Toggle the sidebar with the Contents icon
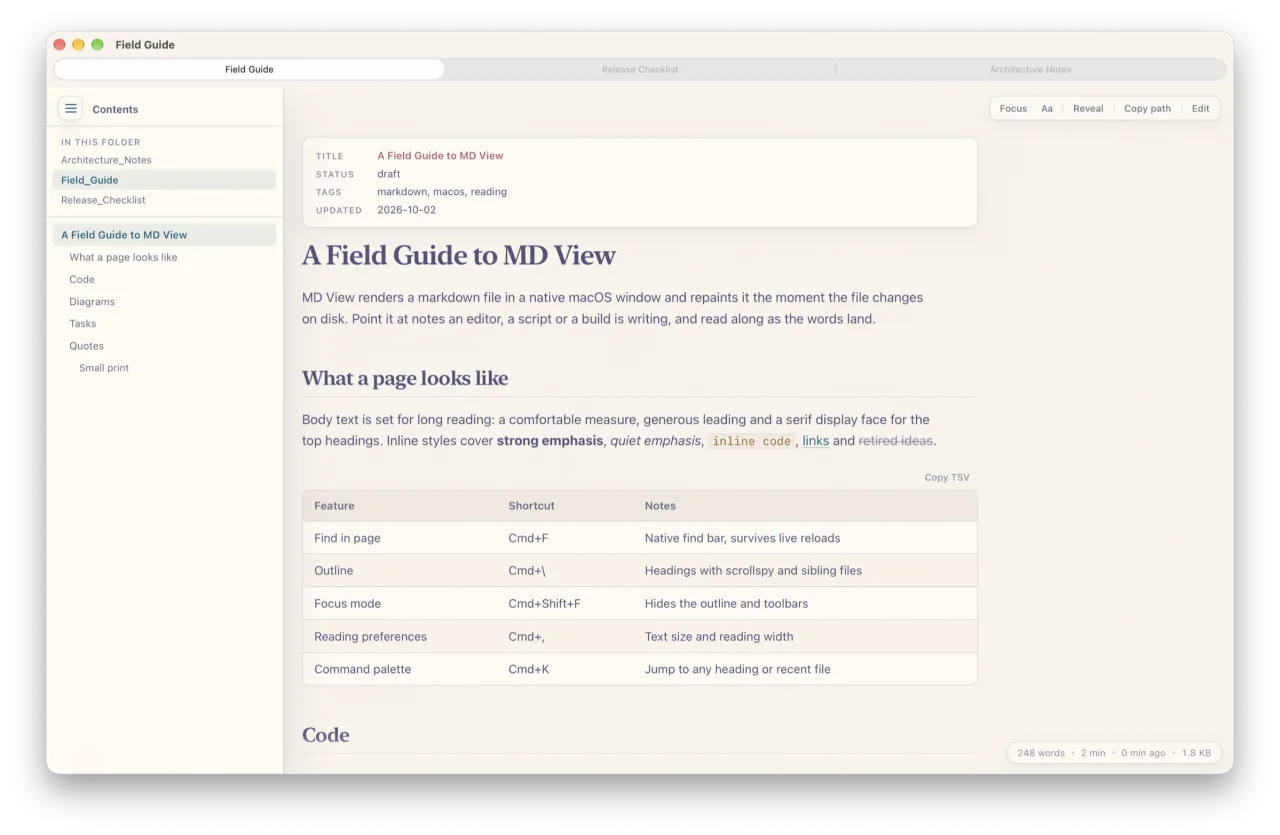 [x=71, y=109]
